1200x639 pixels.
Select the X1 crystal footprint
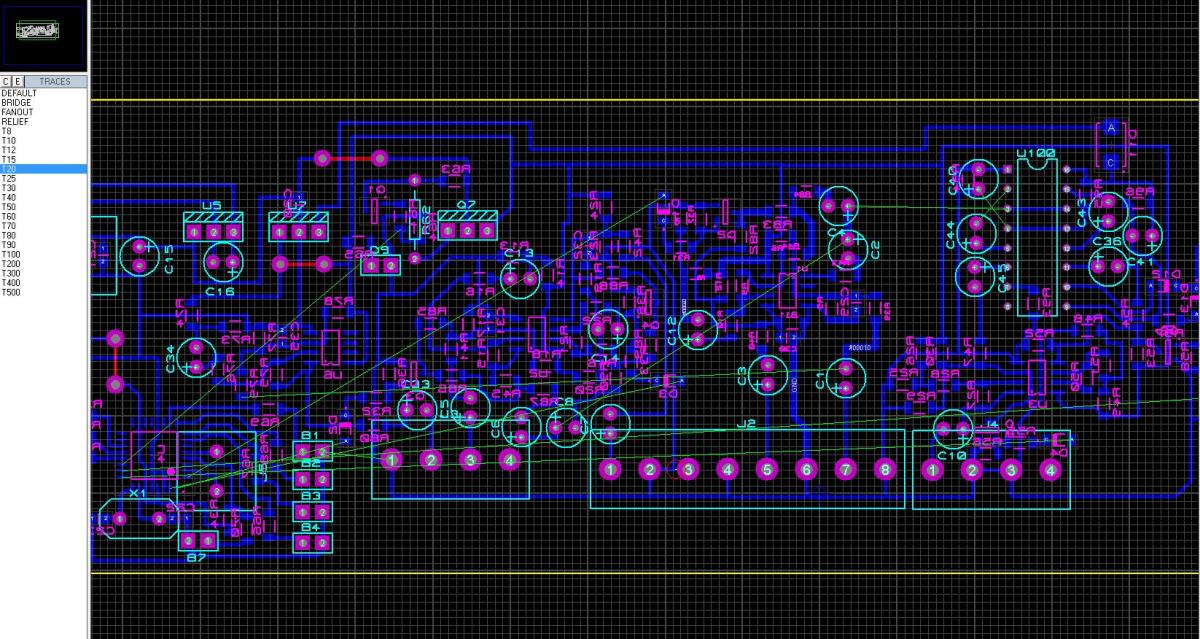point(139,519)
